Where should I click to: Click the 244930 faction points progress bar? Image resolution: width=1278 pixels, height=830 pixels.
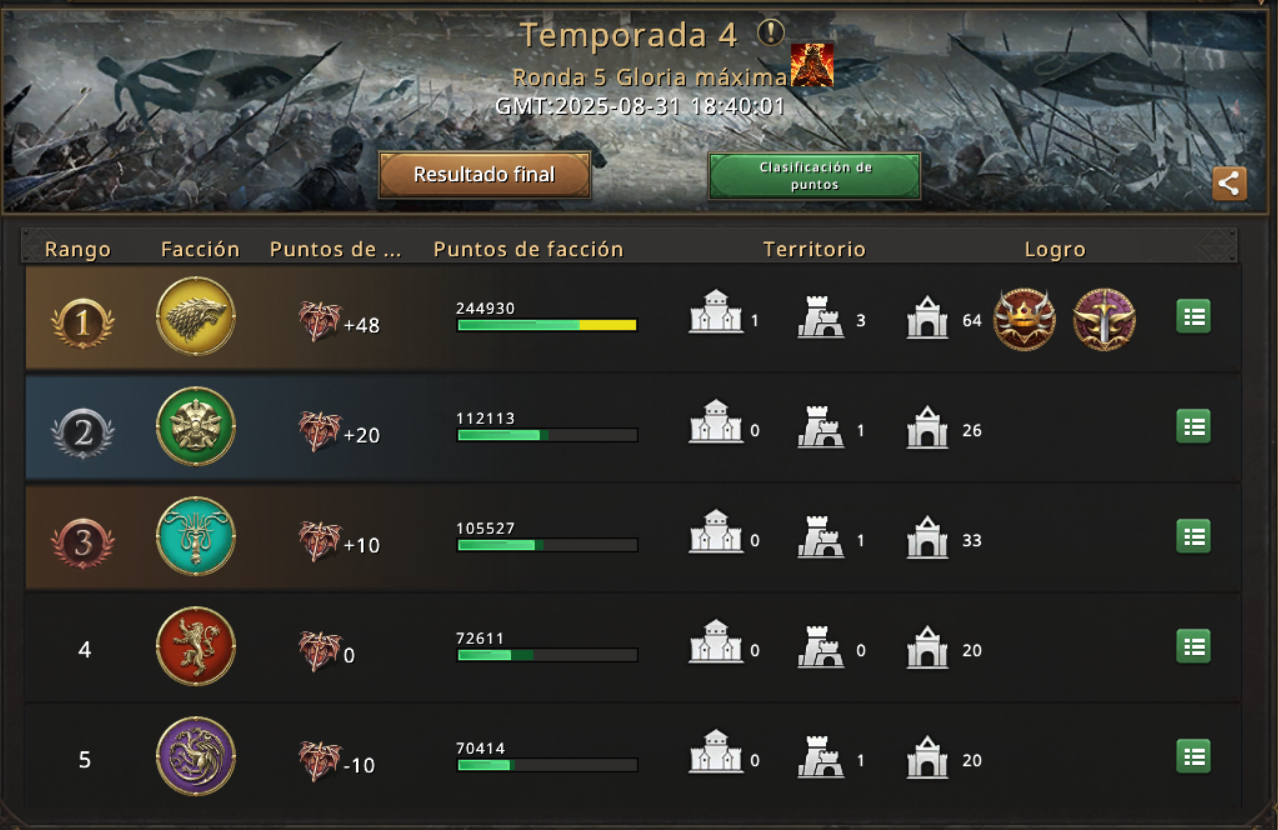(x=547, y=325)
